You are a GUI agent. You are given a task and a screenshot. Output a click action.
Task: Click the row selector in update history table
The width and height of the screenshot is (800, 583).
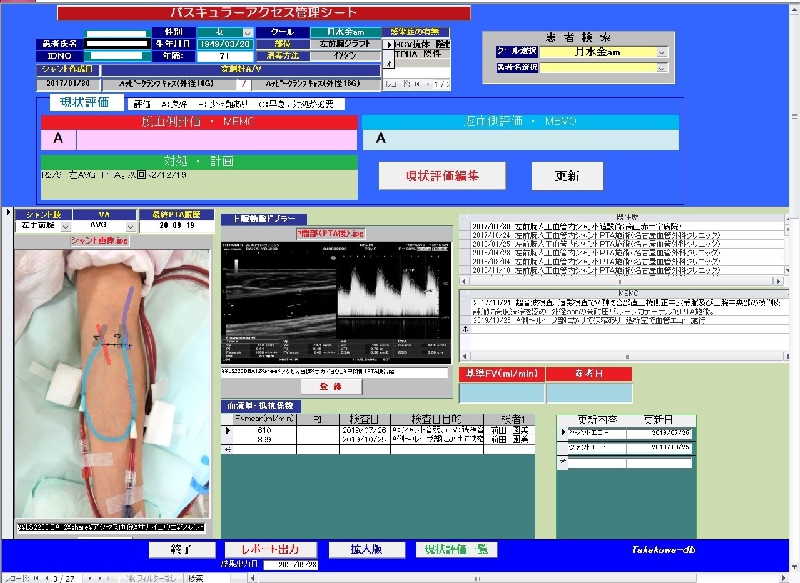(x=561, y=432)
